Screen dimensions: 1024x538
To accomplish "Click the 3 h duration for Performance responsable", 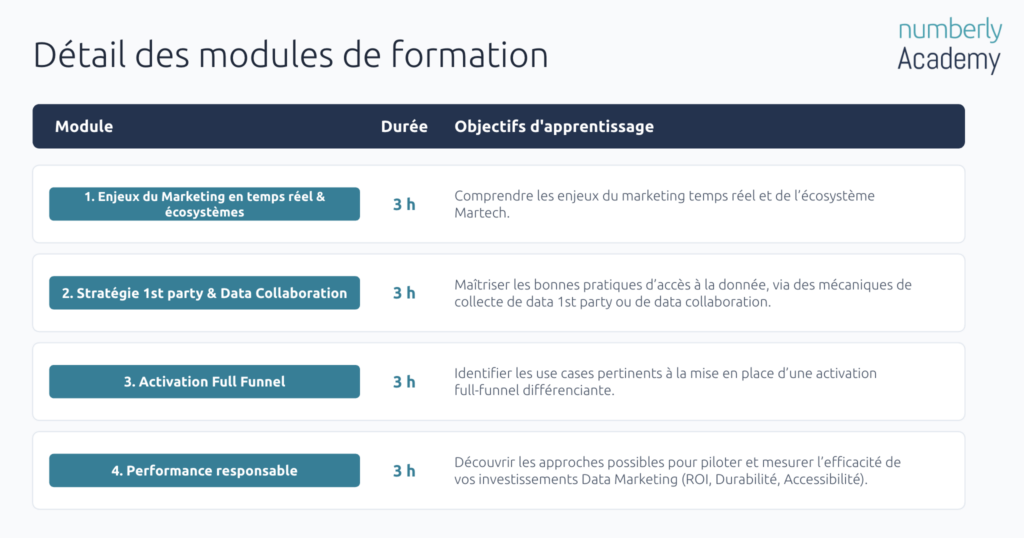I will tap(404, 471).
